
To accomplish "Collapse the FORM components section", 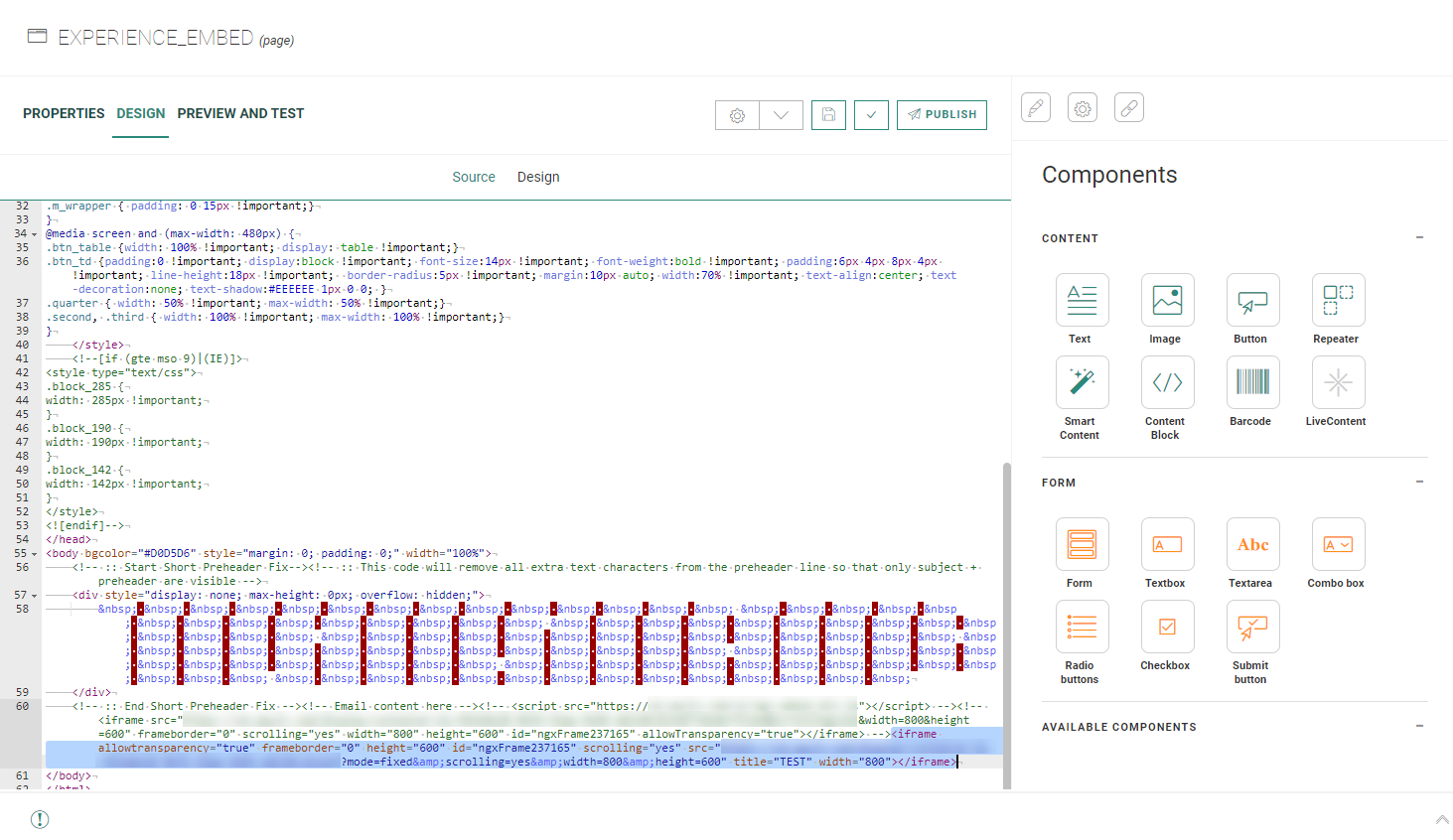I will click(x=1419, y=482).
